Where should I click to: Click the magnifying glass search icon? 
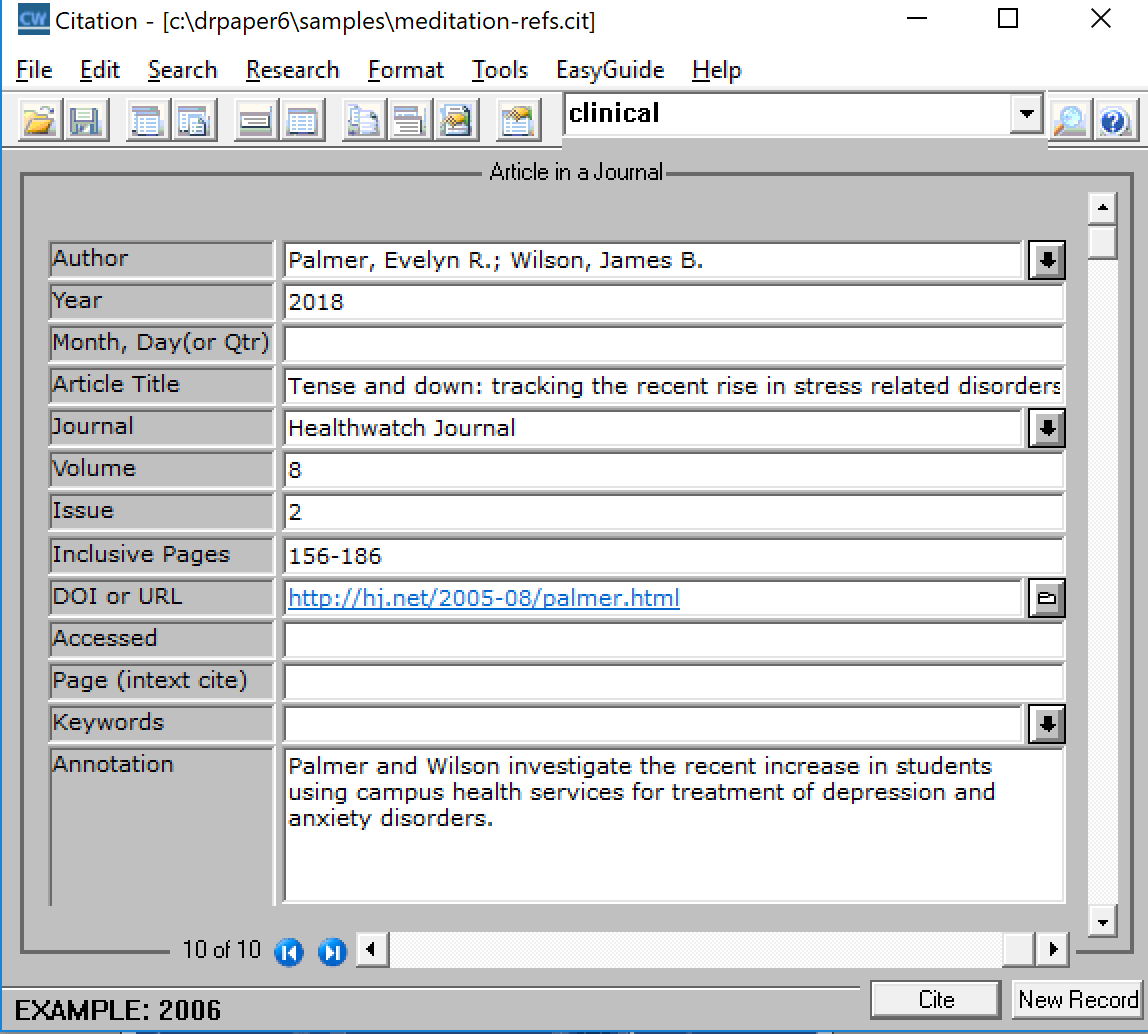1069,121
